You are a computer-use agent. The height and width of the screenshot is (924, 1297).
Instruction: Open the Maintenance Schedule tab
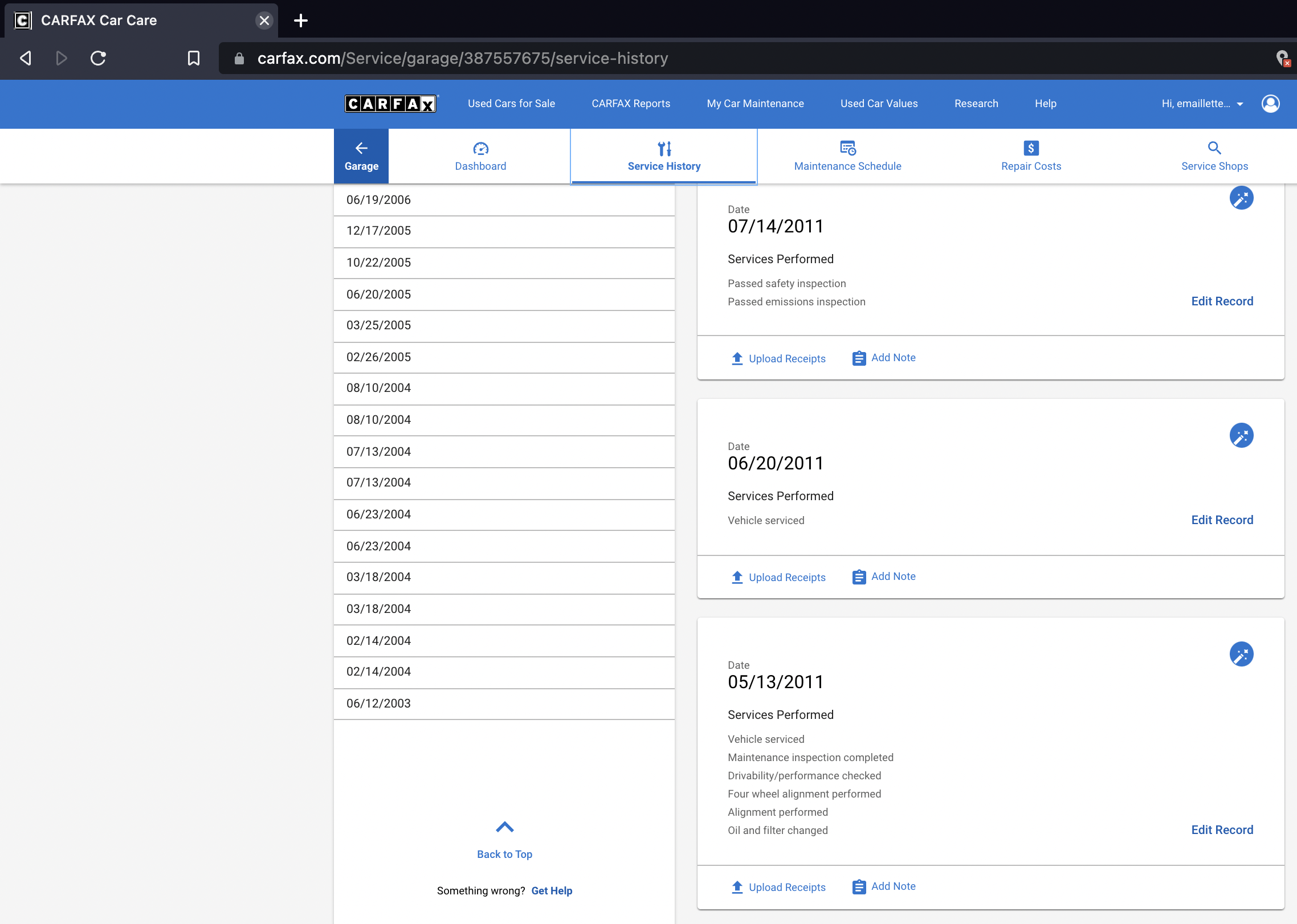click(x=847, y=156)
